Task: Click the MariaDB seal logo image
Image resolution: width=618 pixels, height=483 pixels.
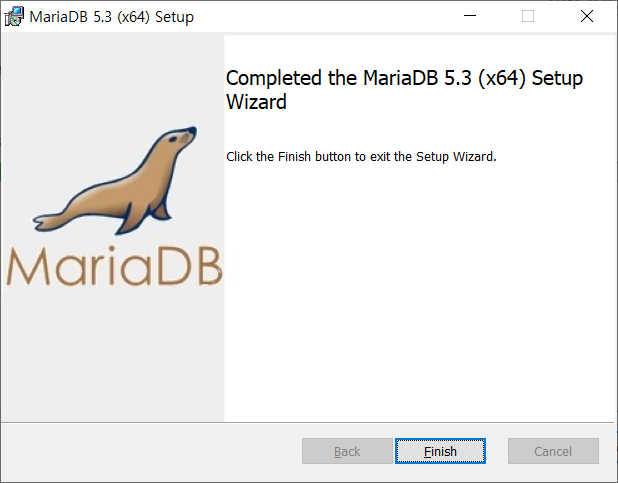Action: click(115, 181)
